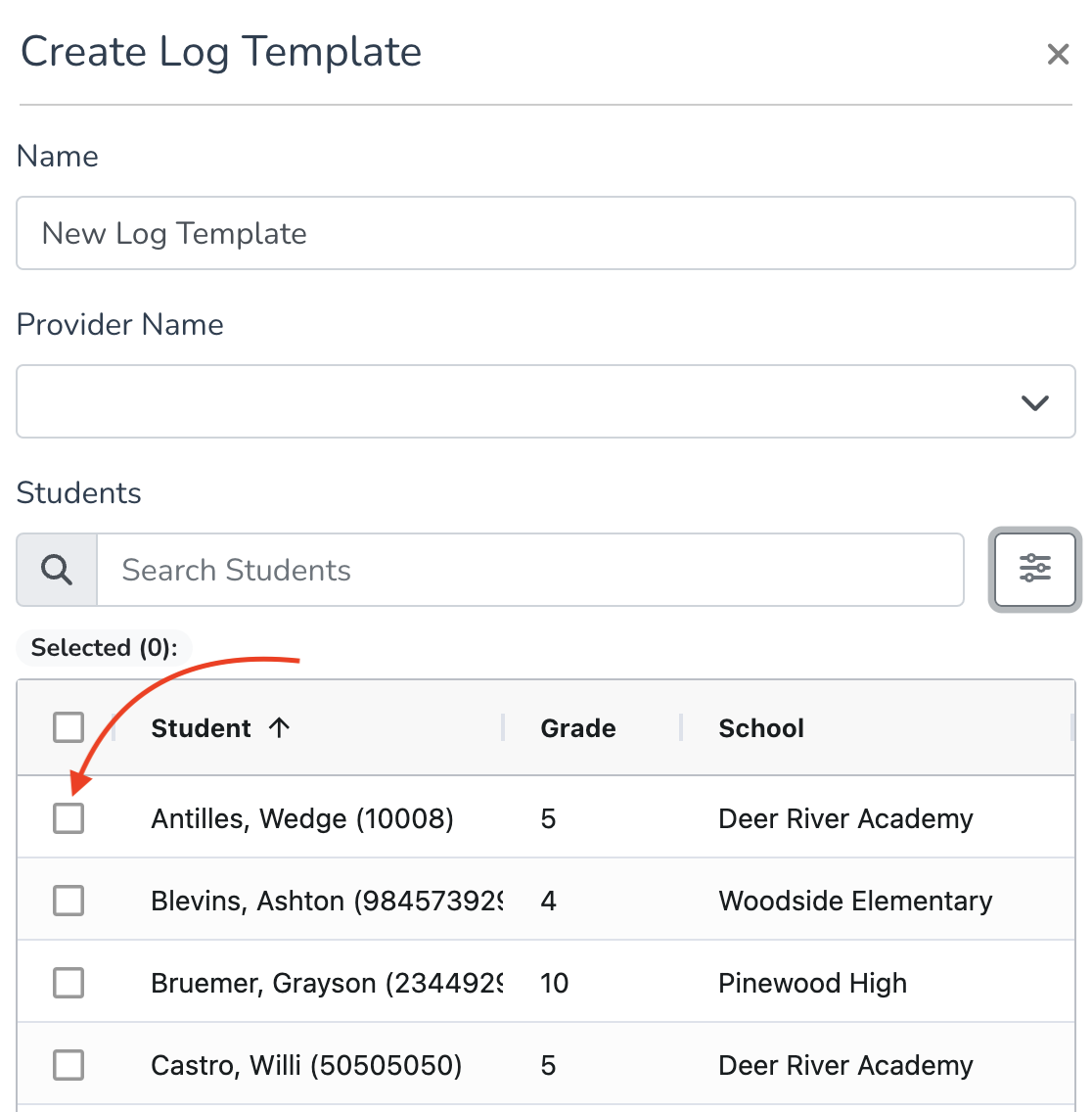Click into the Search Students field
The height and width of the screenshot is (1112, 1092).
(529, 570)
